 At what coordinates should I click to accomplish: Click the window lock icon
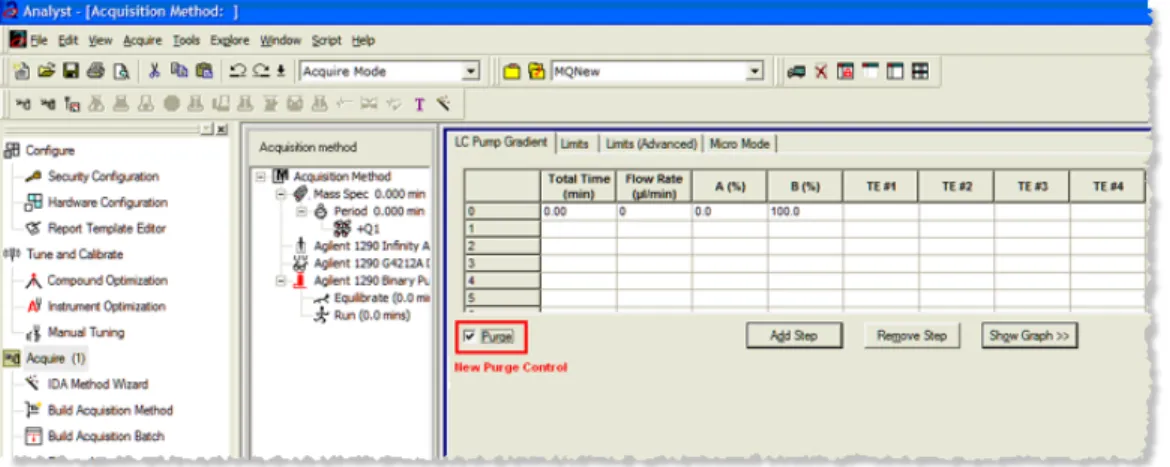[845, 72]
